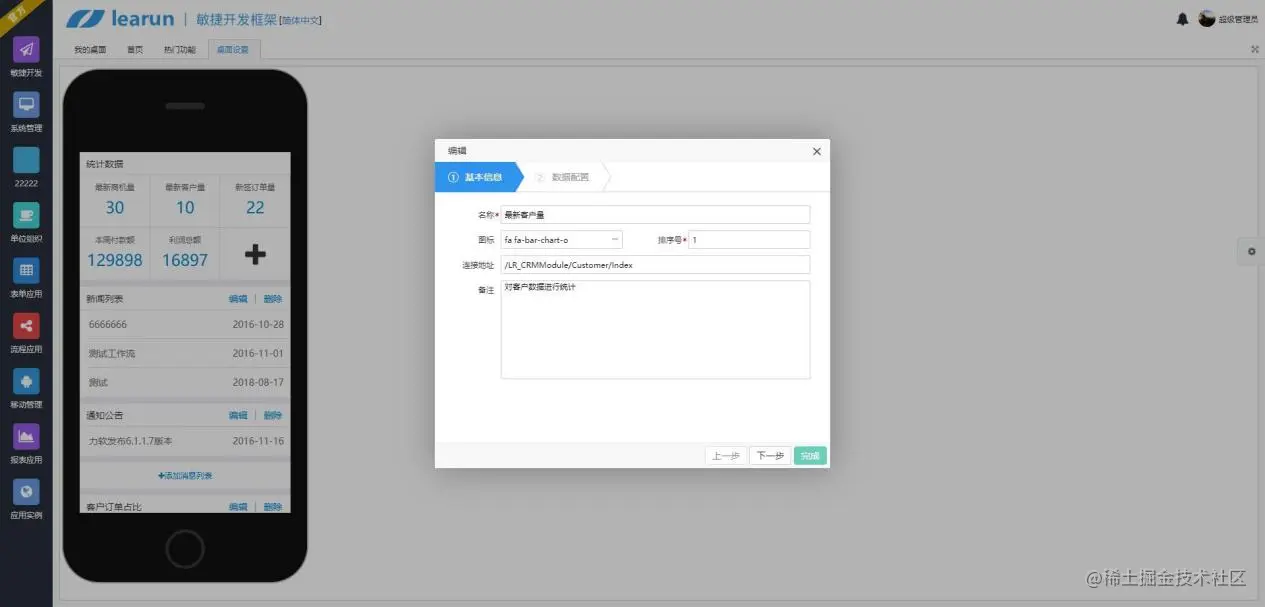Switch to the 数据配置 step
Image resolution: width=1265 pixels, height=607 pixels.
[x=572, y=177]
